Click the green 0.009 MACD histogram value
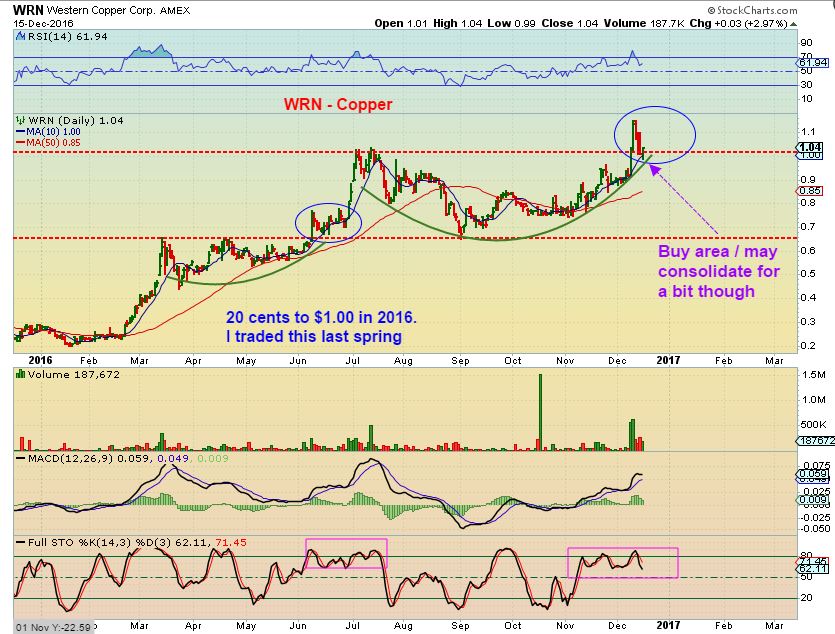 click(x=213, y=458)
